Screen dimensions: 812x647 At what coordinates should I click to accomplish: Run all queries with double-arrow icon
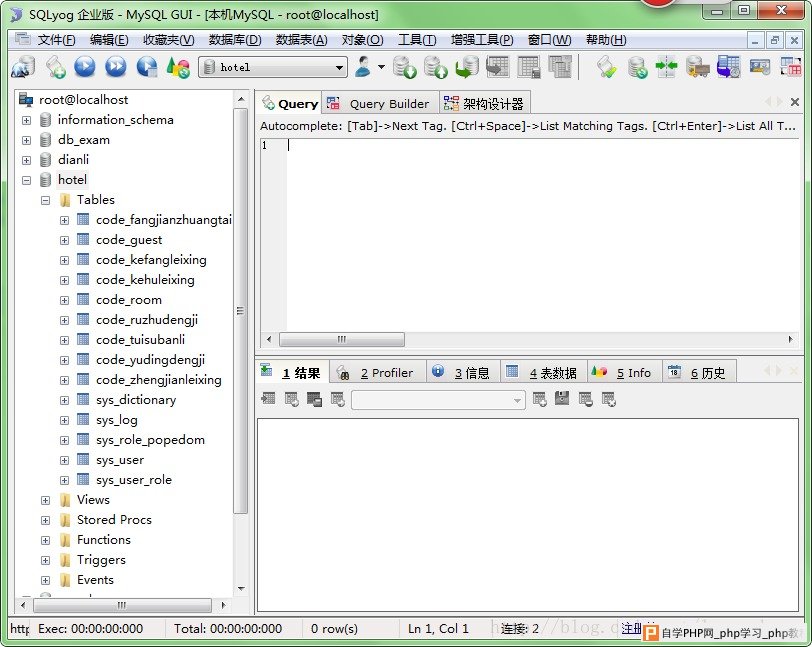(115, 67)
